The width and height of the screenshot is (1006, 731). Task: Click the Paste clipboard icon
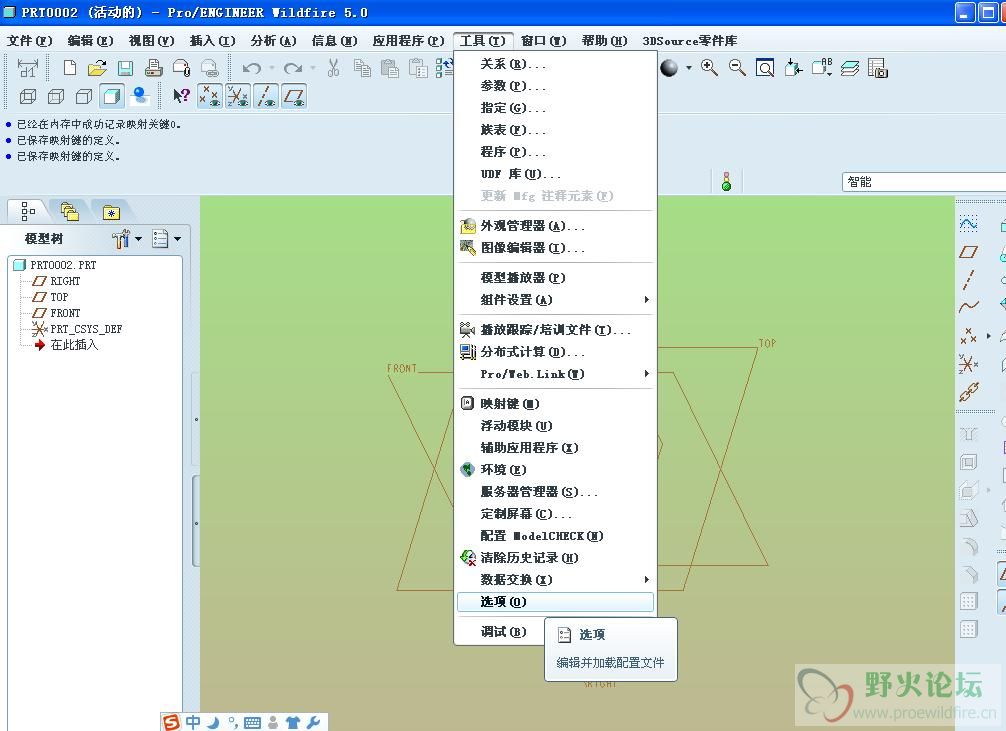click(390, 67)
